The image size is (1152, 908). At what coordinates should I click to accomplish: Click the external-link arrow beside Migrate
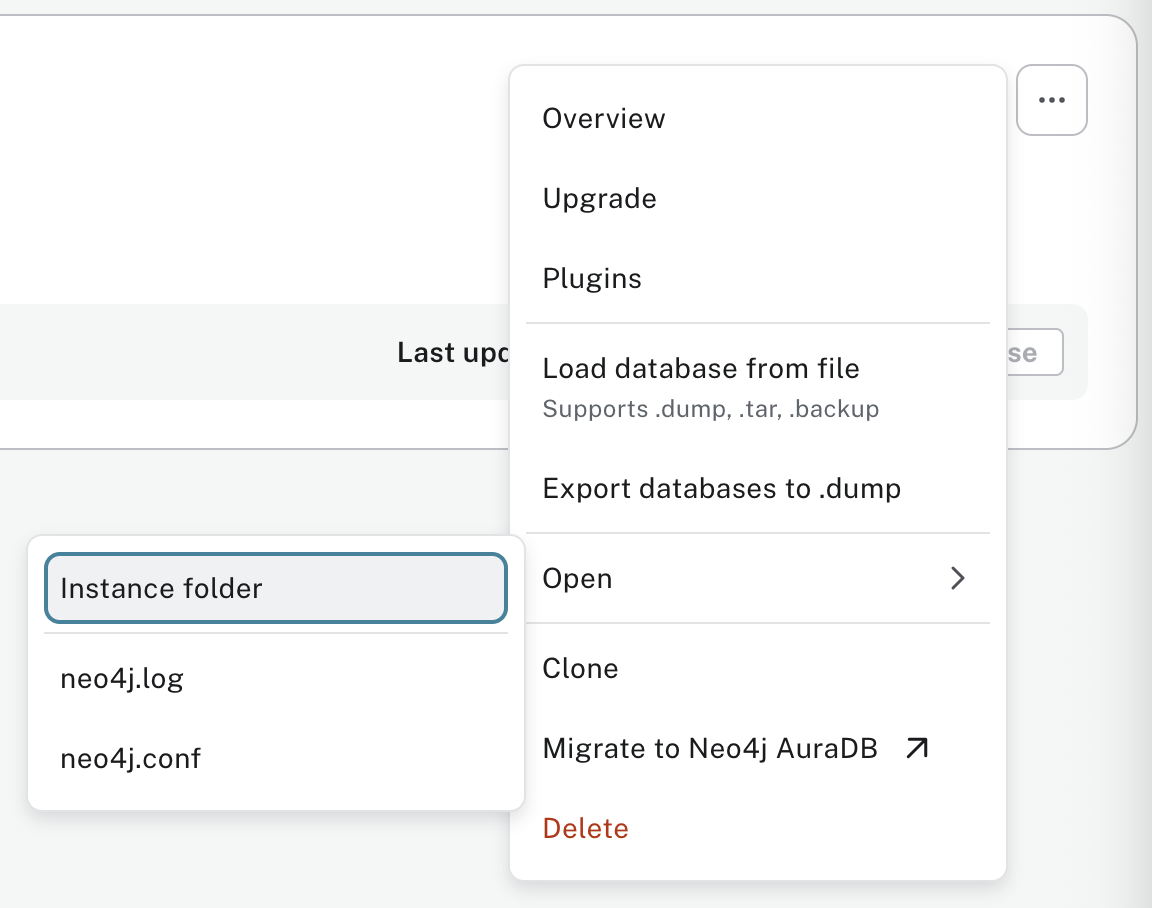click(916, 749)
